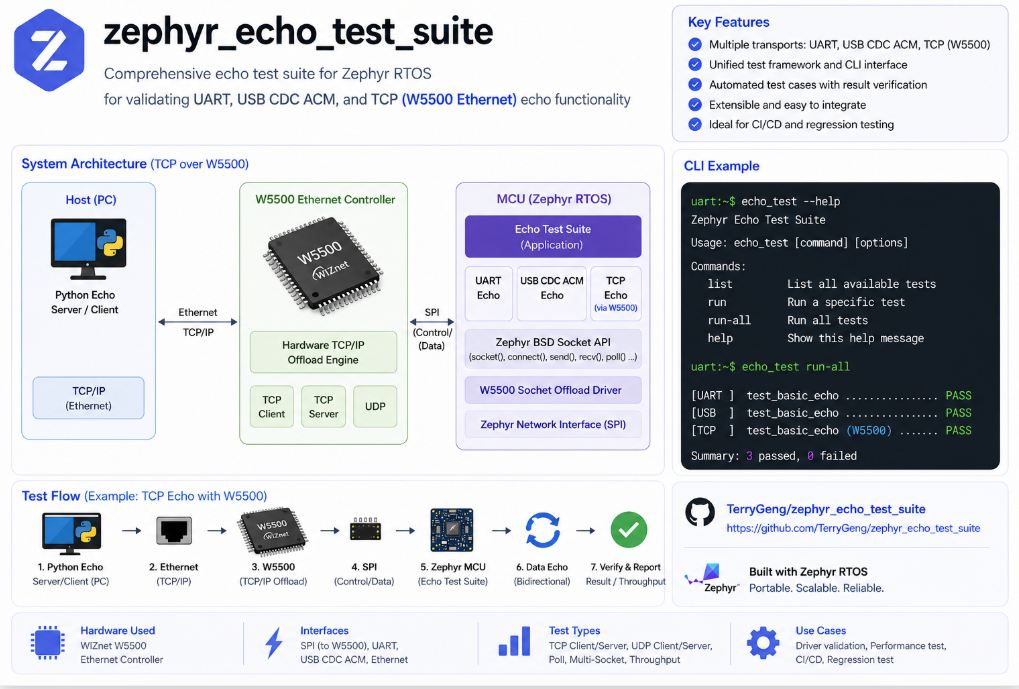The image size is (1019, 689).
Task: Click the Zephyr Network Interface (SPI) block
Action: pos(553,424)
